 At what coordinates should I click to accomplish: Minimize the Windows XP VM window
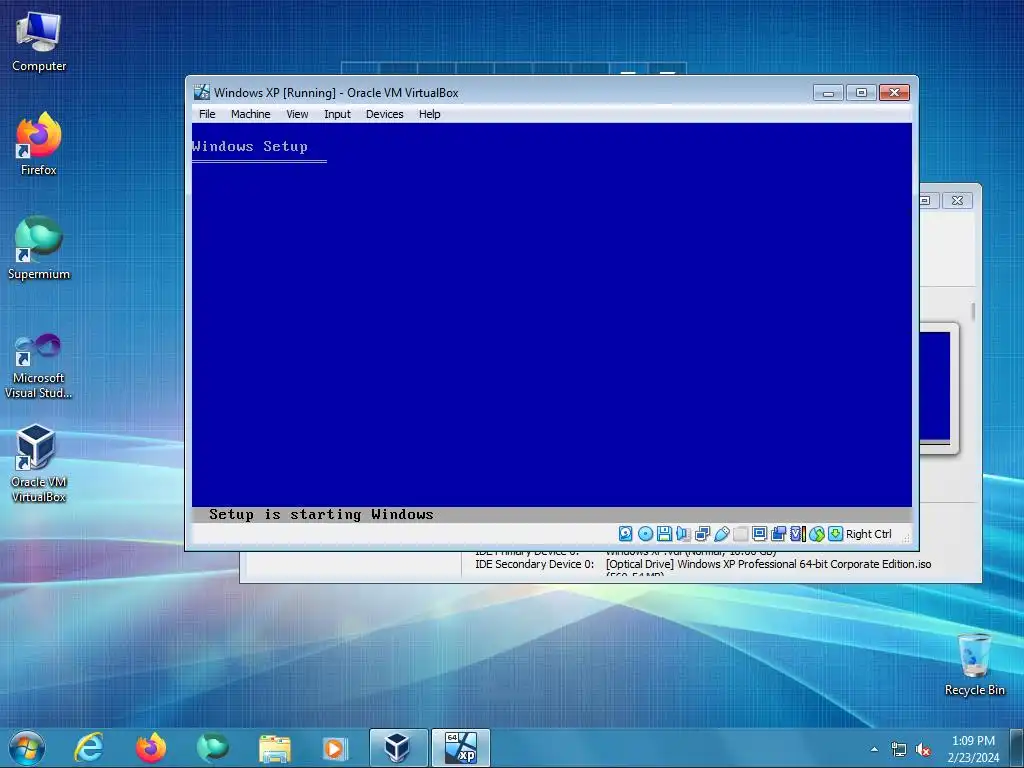[828, 93]
